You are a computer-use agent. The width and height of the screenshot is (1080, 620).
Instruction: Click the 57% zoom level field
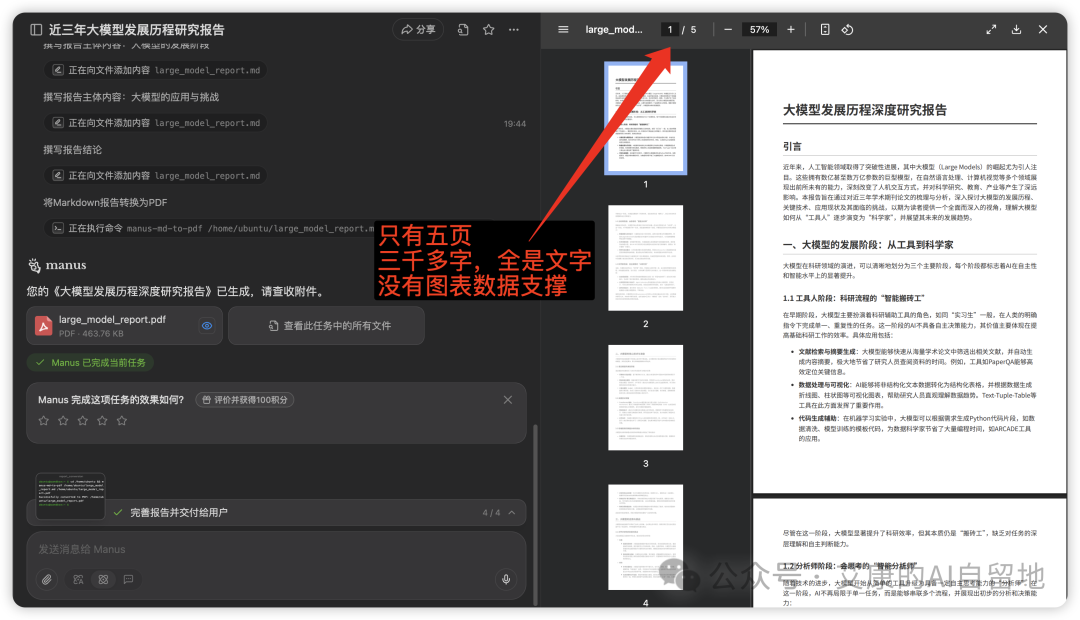coord(759,30)
